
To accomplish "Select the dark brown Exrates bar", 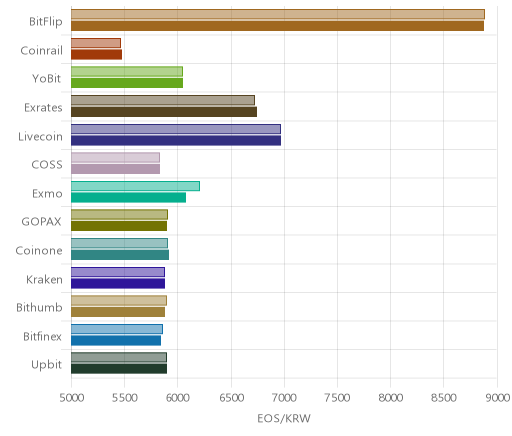I will 164,112.
